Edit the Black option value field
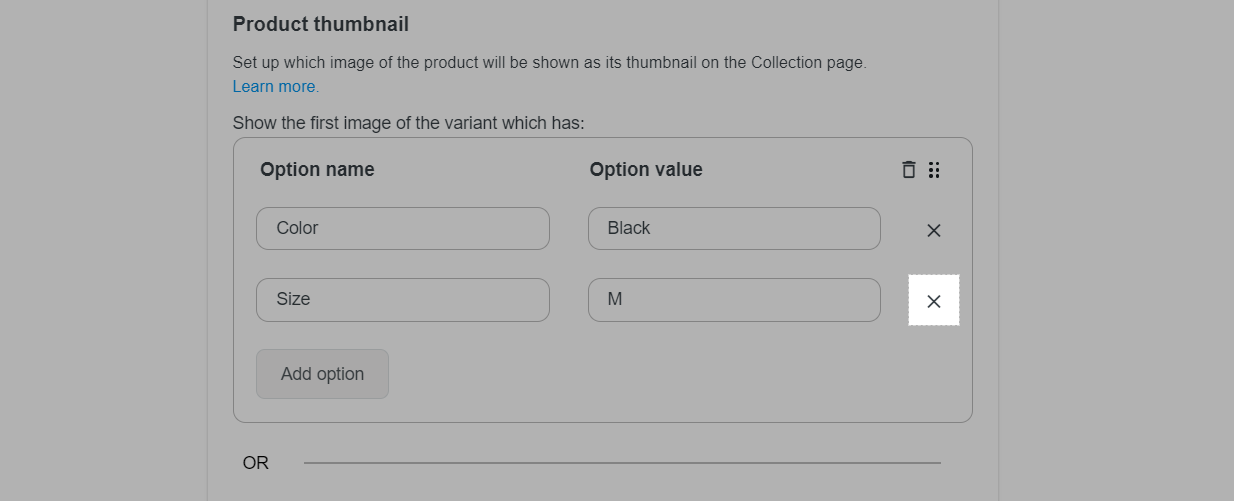Image resolution: width=1234 pixels, height=501 pixels. (734, 228)
